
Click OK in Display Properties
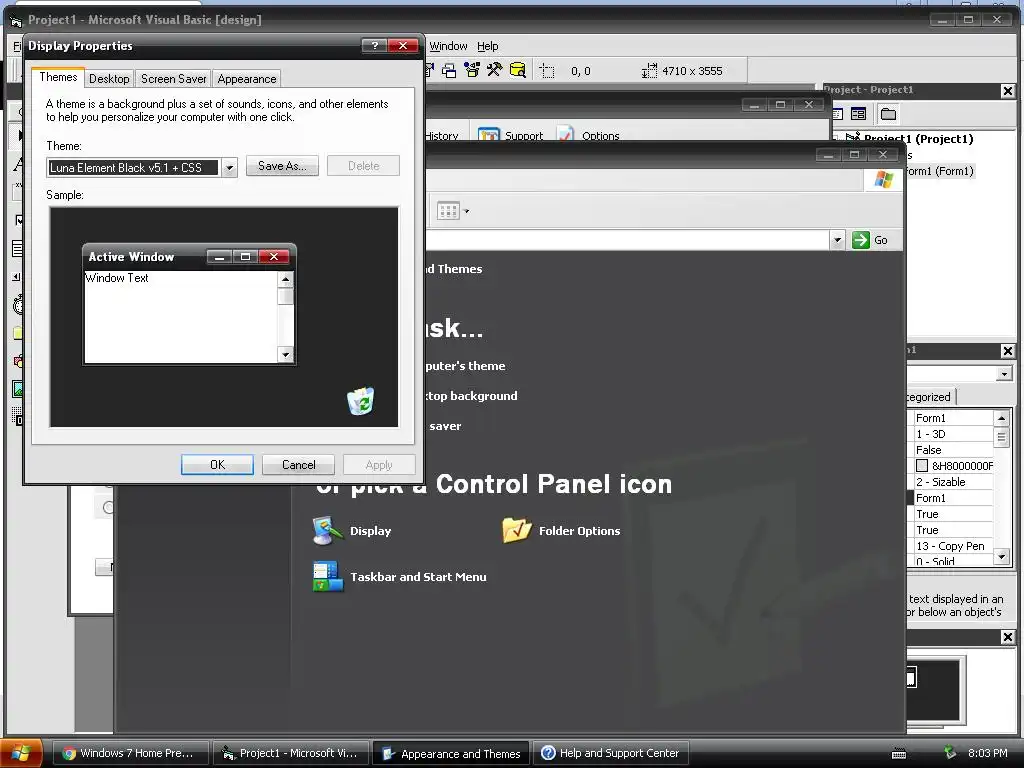tap(217, 464)
